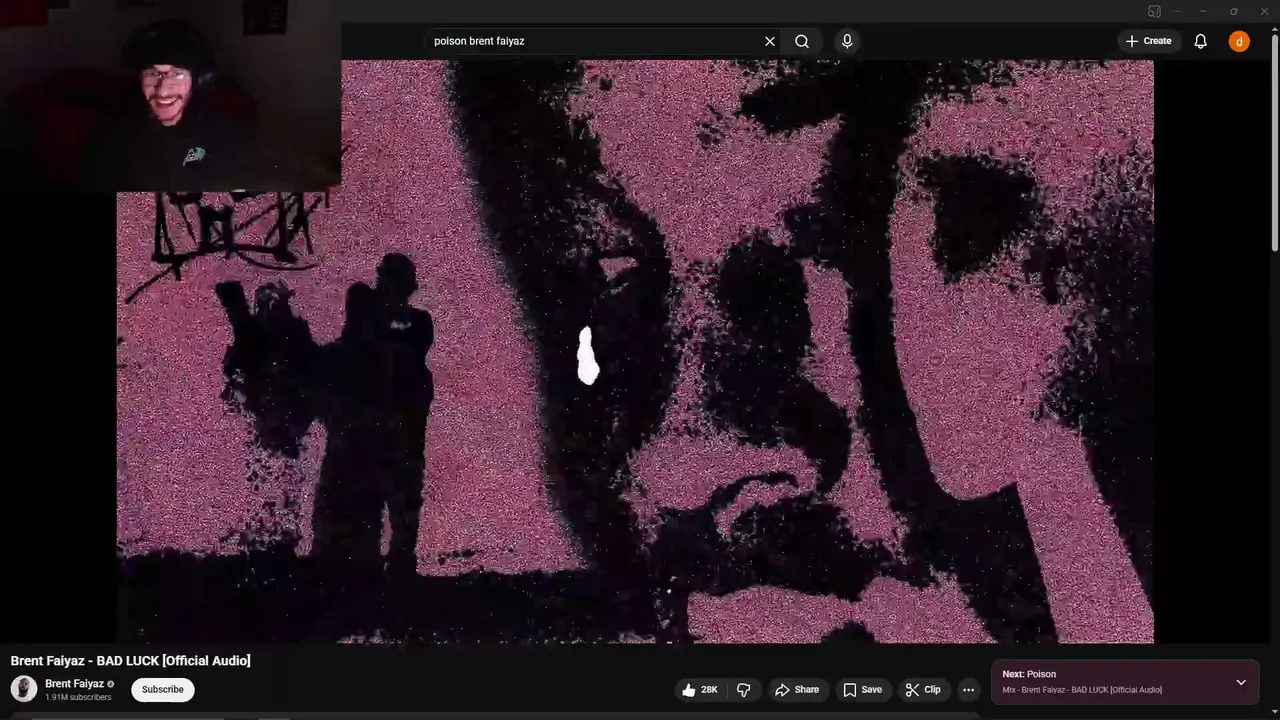The width and height of the screenshot is (1280, 720).
Task: Click the Create button
Action: pos(1148,41)
